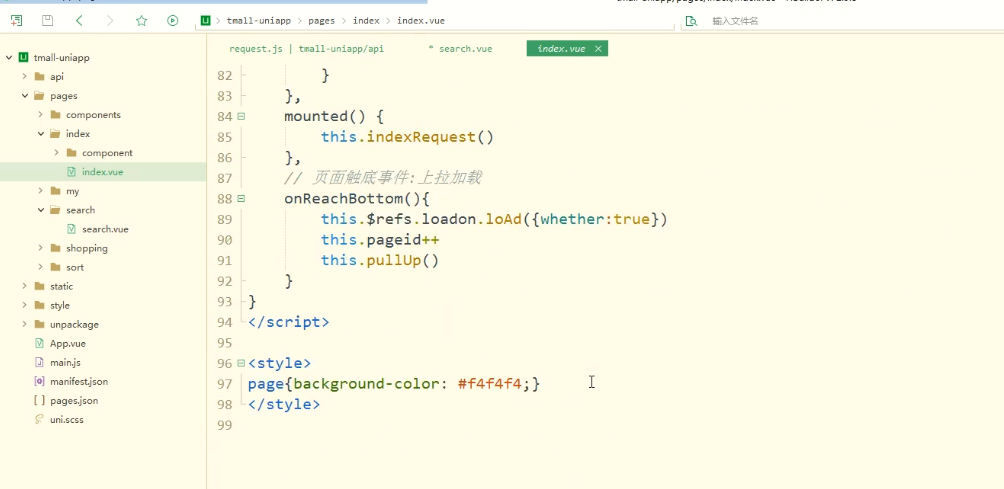Screen dimensions: 1004x489
Task: Click index.vue in the breadcrumb
Action: point(421,21)
